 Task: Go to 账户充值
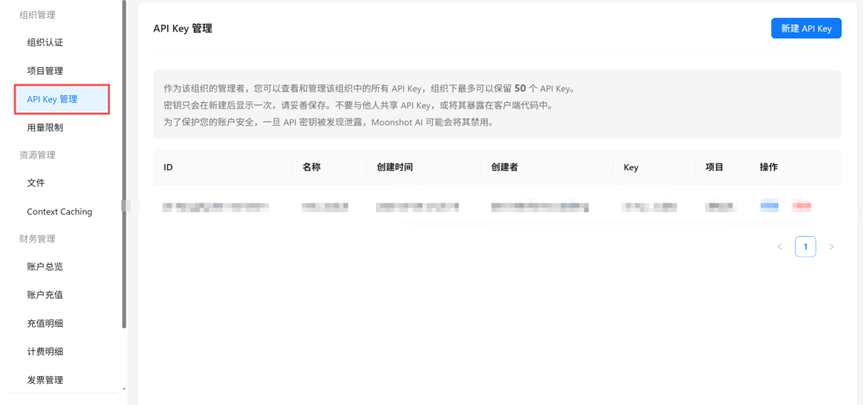click(45, 295)
